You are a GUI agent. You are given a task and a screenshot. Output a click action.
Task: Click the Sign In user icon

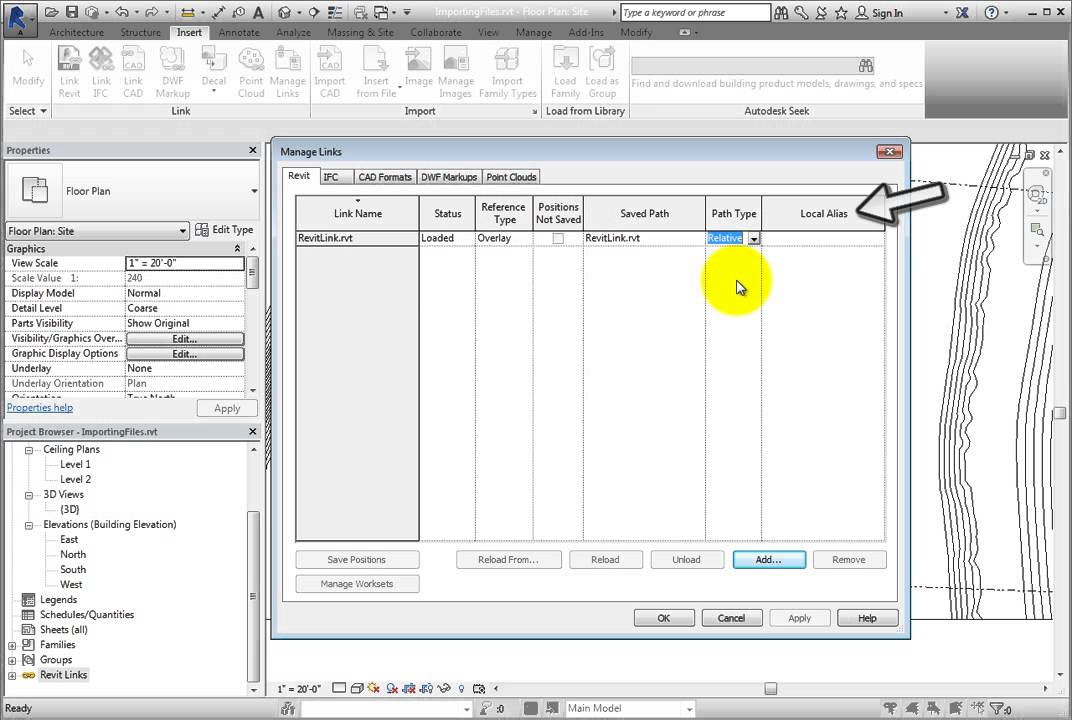[x=861, y=12]
